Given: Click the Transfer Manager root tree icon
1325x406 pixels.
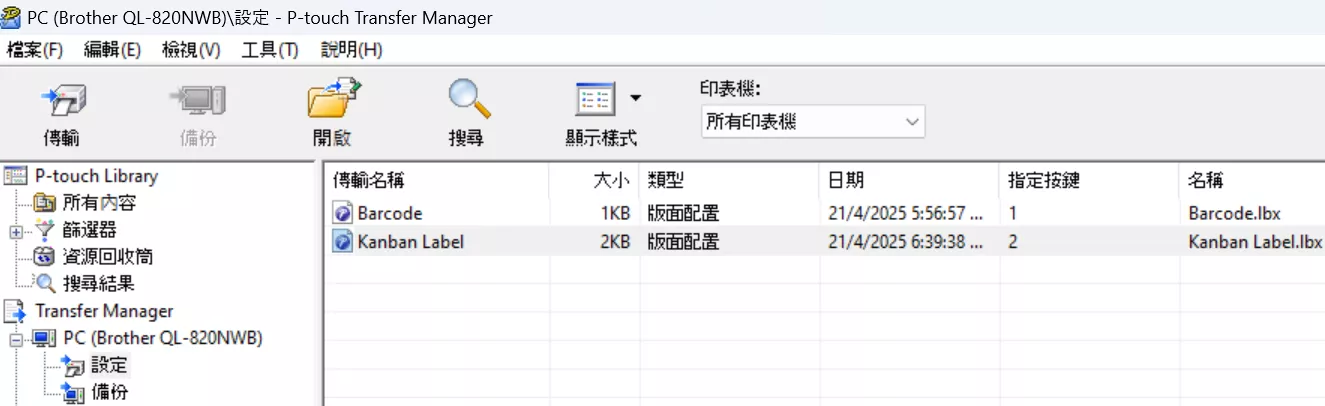Looking at the screenshot, I should click(17, 311).
